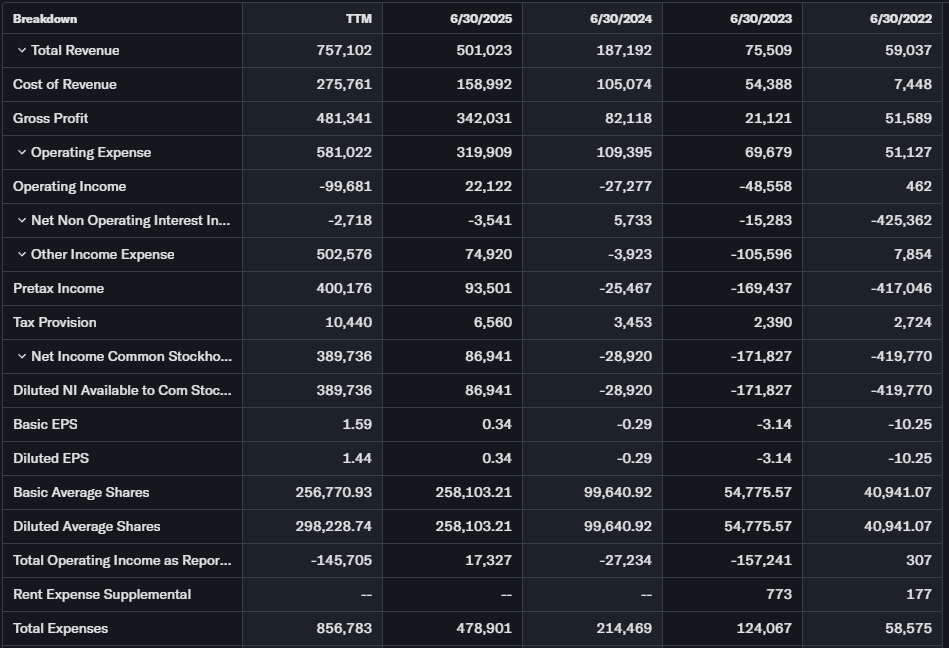The image size is (949, 648).
Task: Select the Gross Profit row label
Action: pos(51,119)
